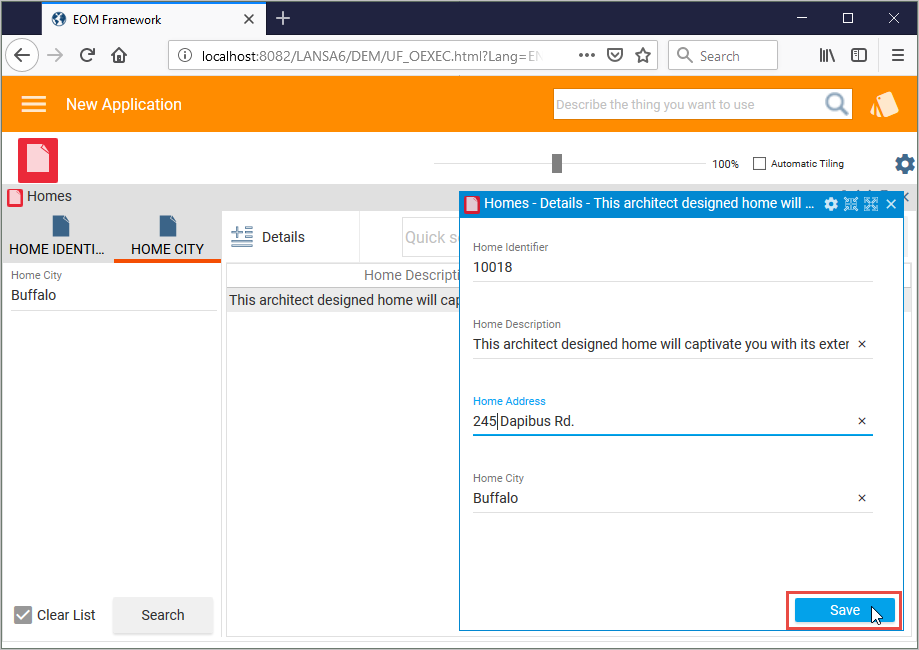Open the hamburger menu in orange header
The width and height of the screenshot is (919, 650).
[x=34, y=104]
